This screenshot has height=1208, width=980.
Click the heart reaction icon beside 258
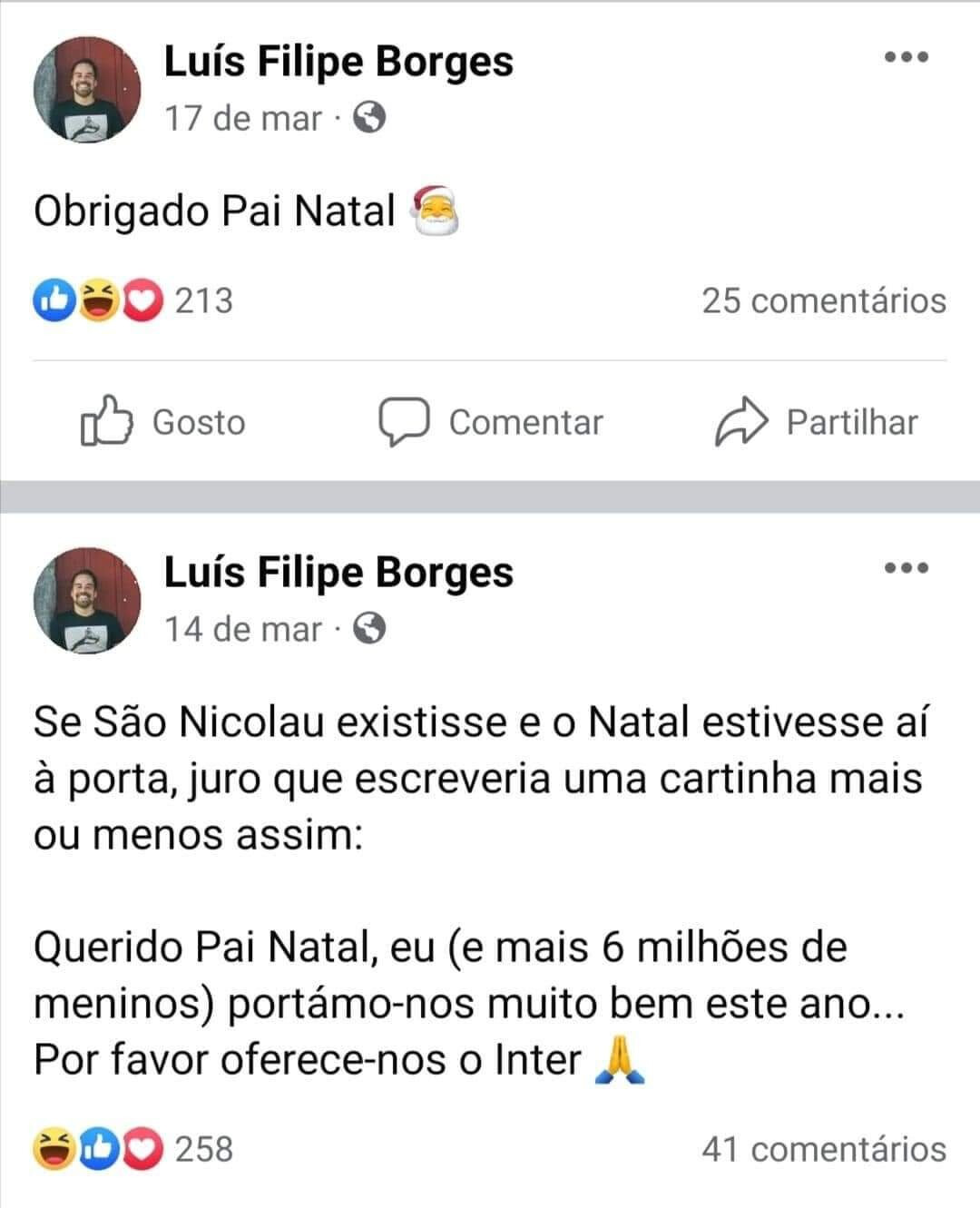pyautogui.click(x=142, y=1150)
